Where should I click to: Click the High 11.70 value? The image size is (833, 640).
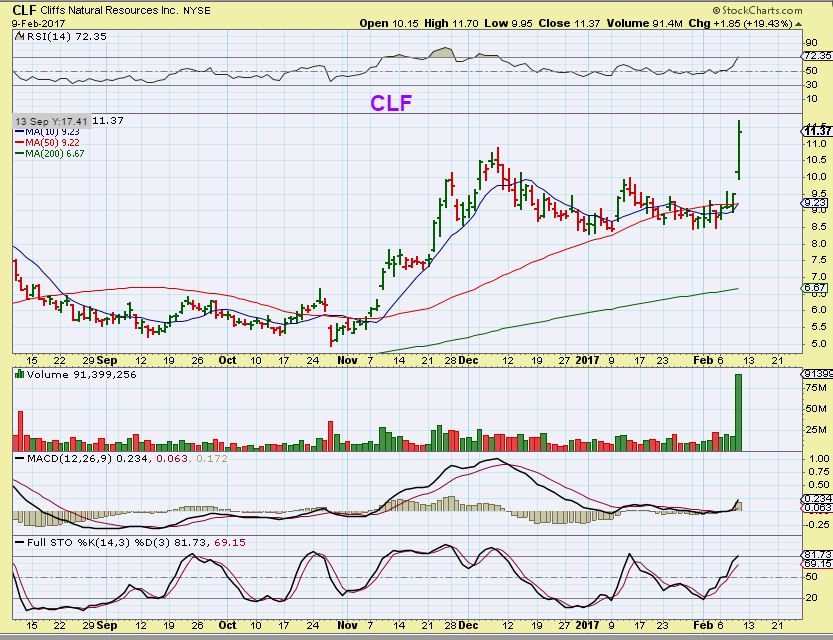(451, 23)
